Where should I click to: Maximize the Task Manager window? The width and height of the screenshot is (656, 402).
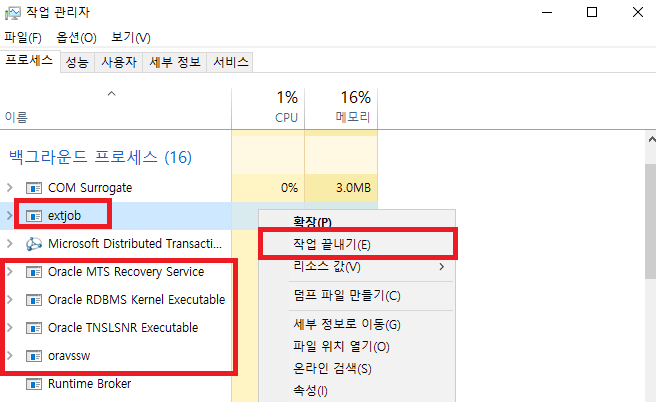(x=592, y=13)
